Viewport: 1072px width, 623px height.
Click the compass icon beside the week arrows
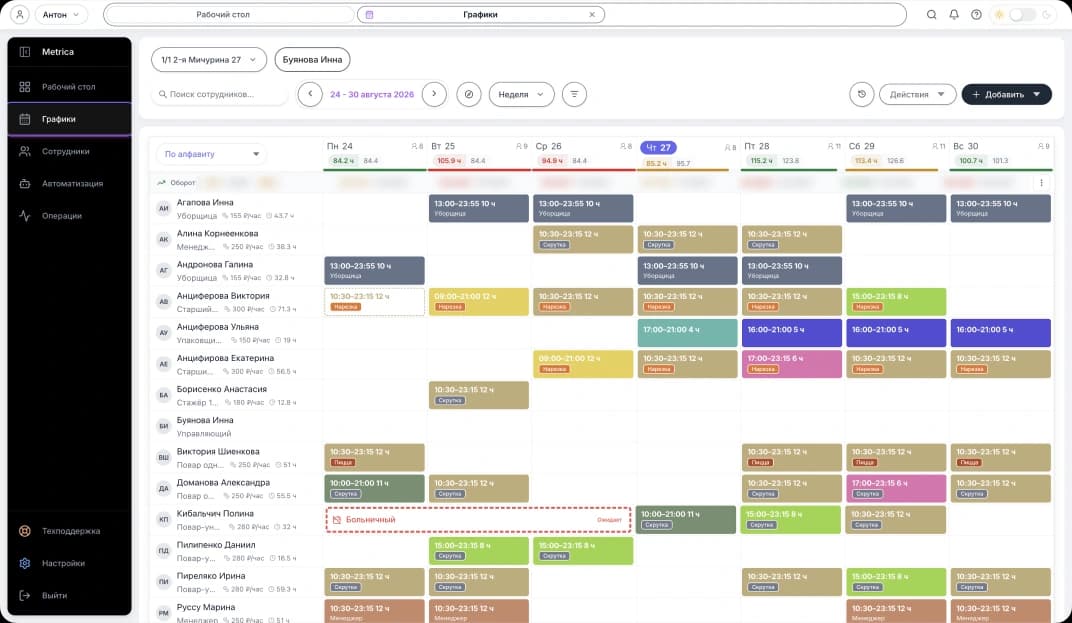(x=469, y=94)
